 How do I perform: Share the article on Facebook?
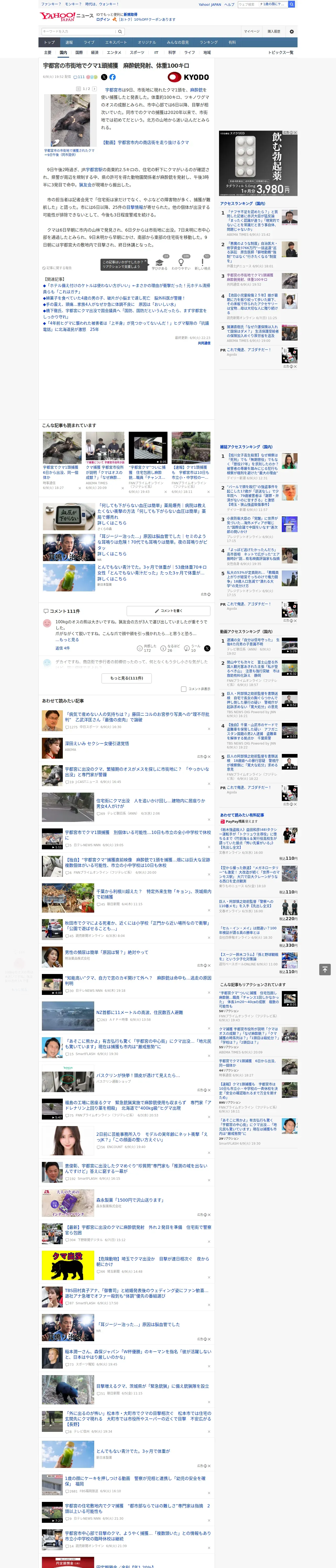pyautogui.click(x=112, y=77)
